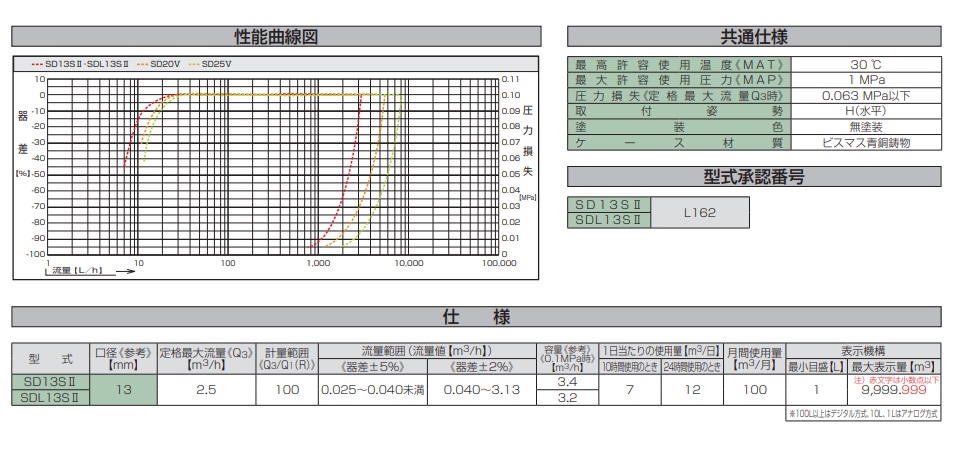The width and height of the screenshot is (973, 469).
Task: Click the 最大許容使用圧力《MAP》 label
Action: (679, 80)
